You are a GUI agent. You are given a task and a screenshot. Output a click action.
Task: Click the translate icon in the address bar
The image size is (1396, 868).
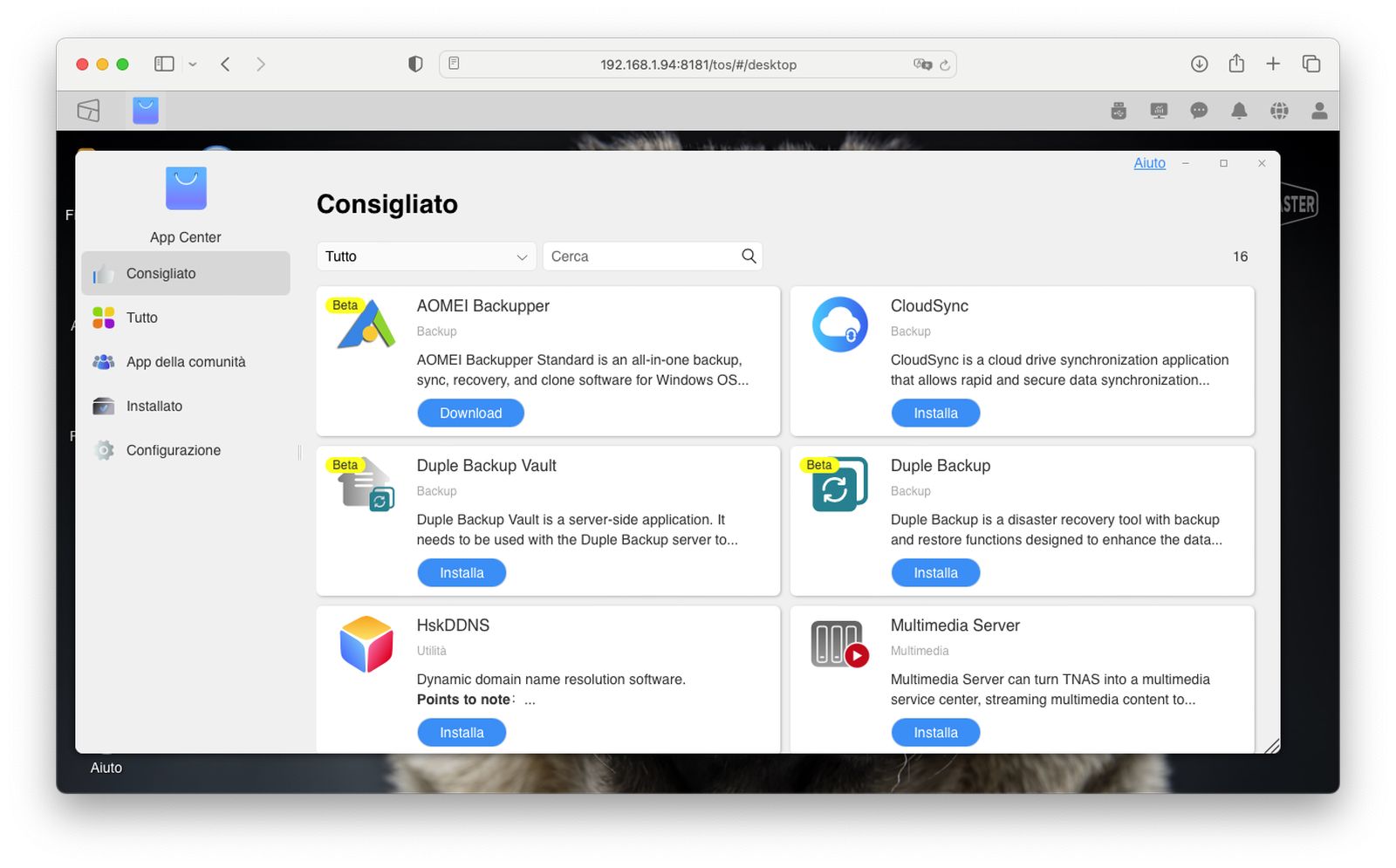[x=921, y=65]
